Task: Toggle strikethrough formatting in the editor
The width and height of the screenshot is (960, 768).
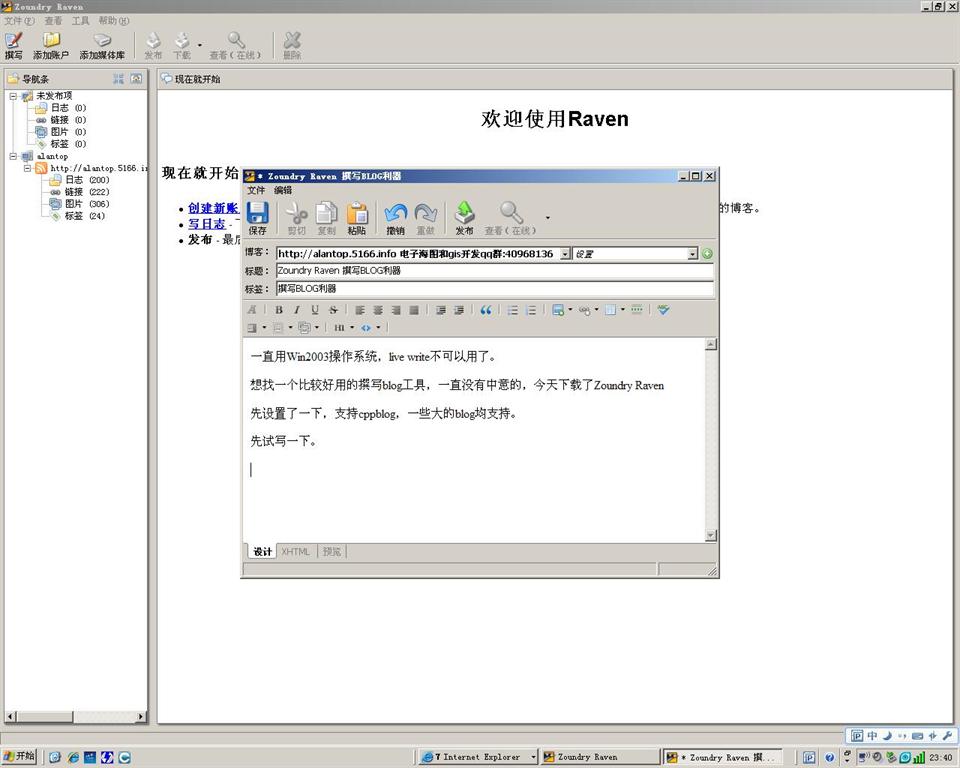Action: click(333, 310)
